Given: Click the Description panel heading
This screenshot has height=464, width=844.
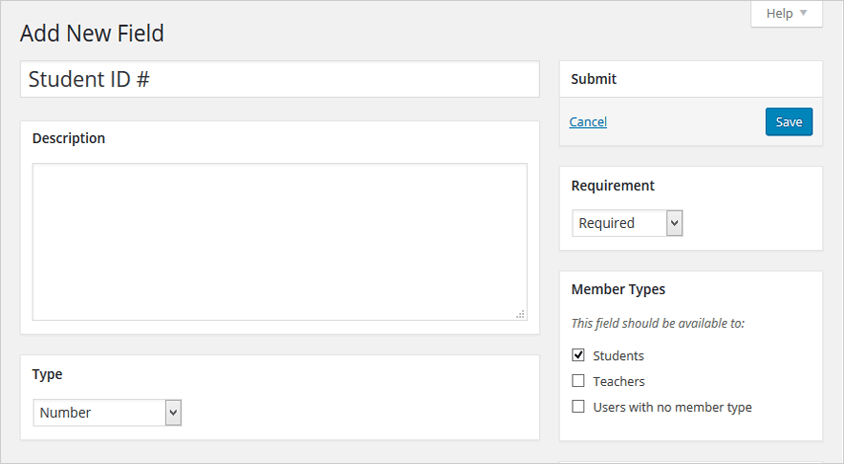Looking at the screenshot, I should point(69,138).
